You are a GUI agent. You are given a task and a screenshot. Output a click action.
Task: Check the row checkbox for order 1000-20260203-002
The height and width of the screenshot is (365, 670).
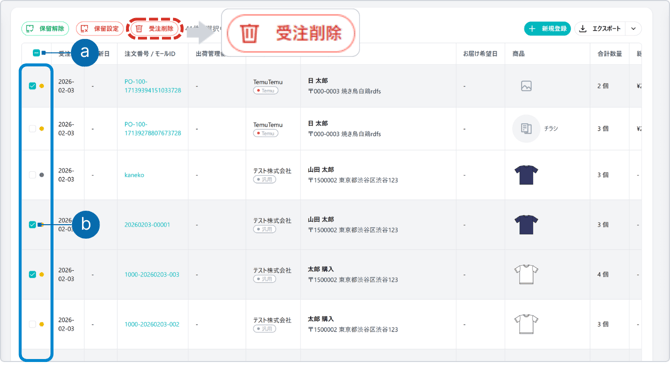[x=32, y=324]
